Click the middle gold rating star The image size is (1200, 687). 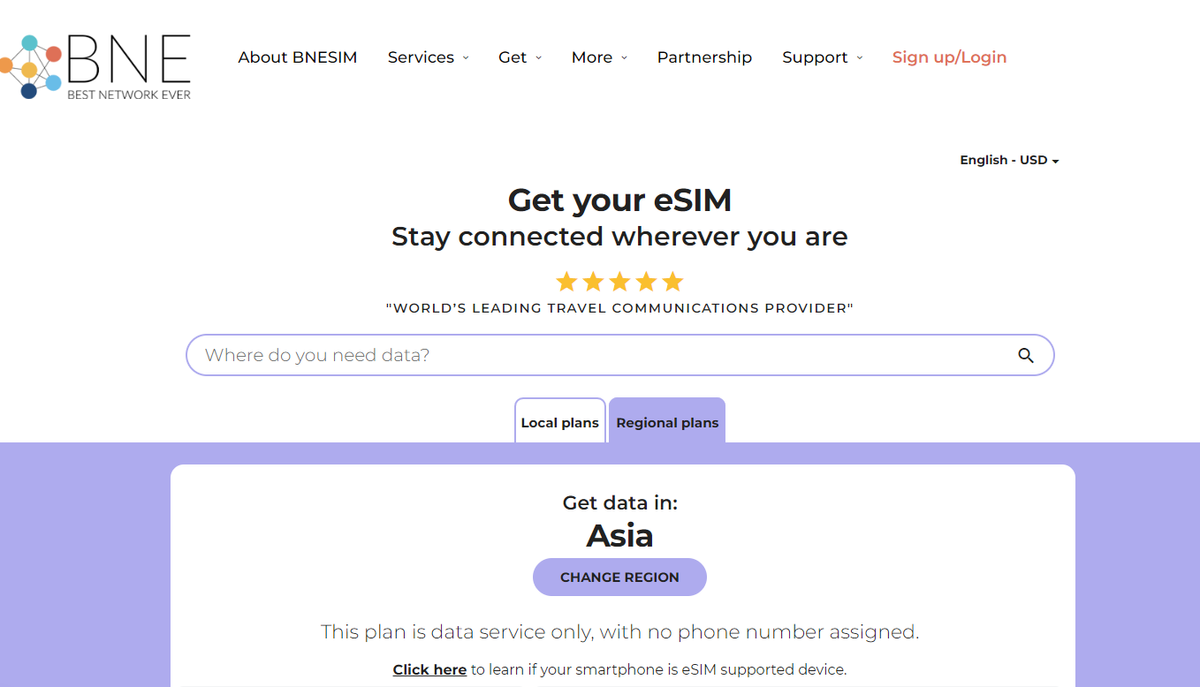(x=620, y=281)
